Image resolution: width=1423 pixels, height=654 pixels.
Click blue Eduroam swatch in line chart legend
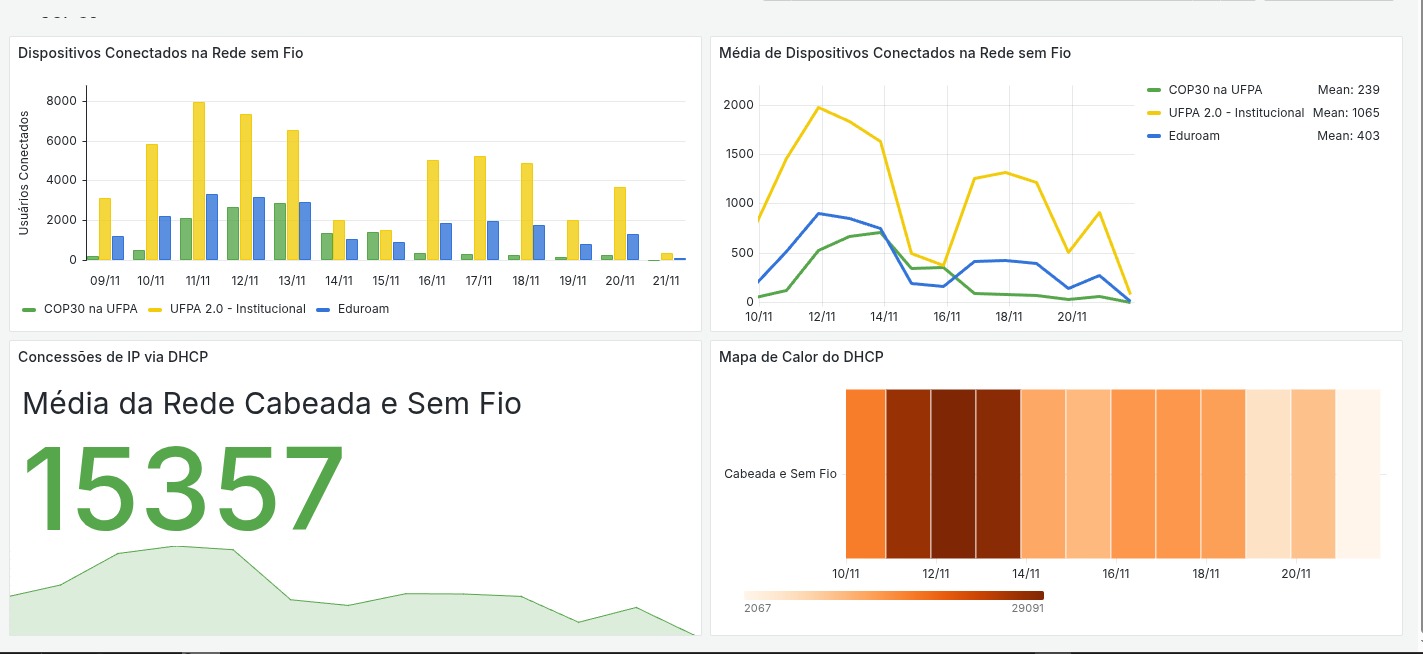click(1154, 136)
